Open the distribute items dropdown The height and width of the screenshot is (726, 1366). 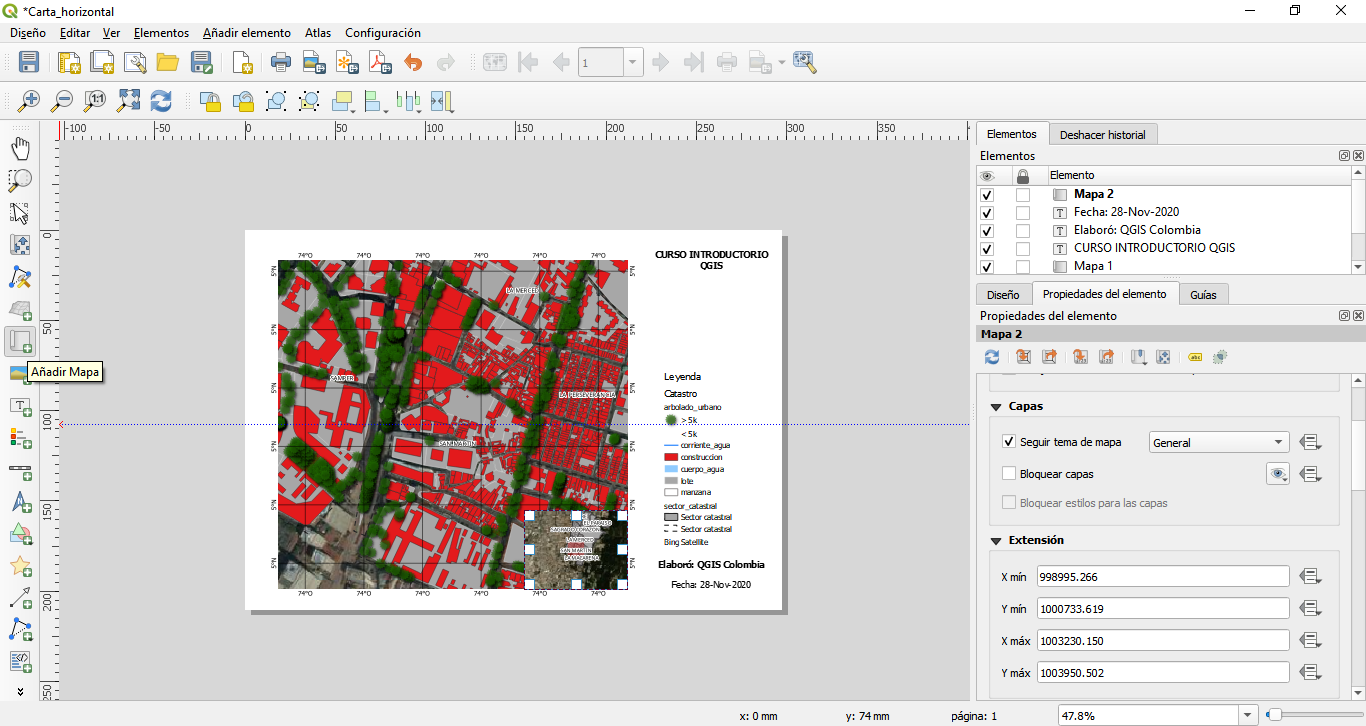[x=409, y=101]
